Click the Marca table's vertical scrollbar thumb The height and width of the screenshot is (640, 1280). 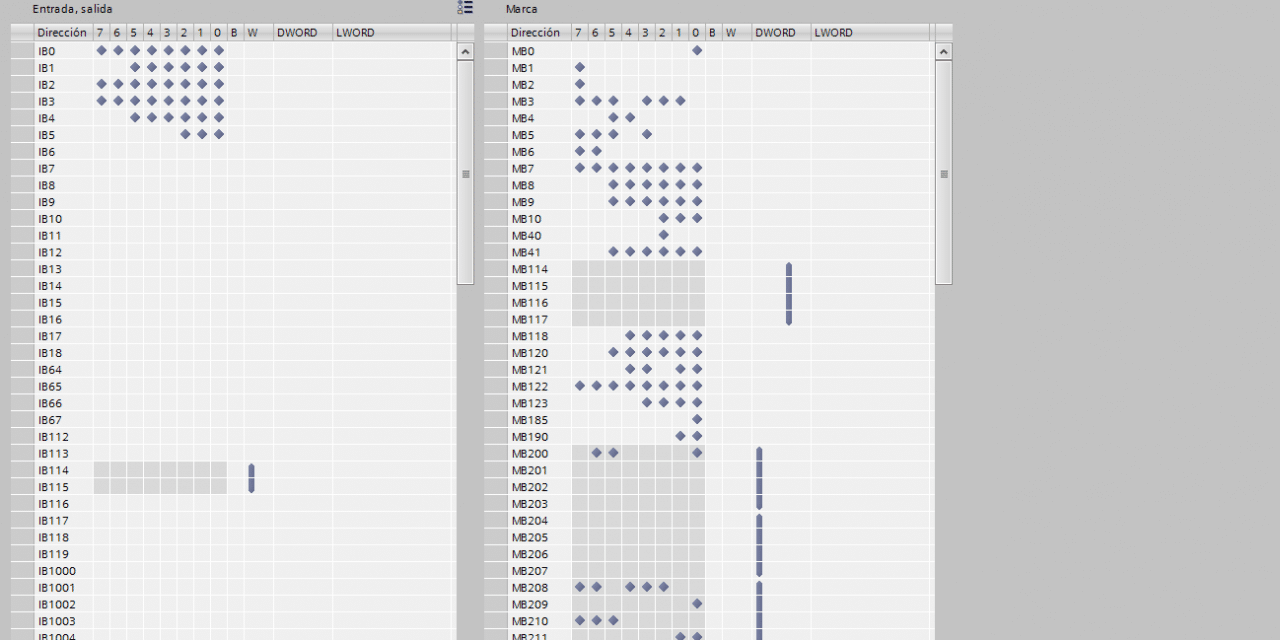pyautogui.click(x=944, y=173)
